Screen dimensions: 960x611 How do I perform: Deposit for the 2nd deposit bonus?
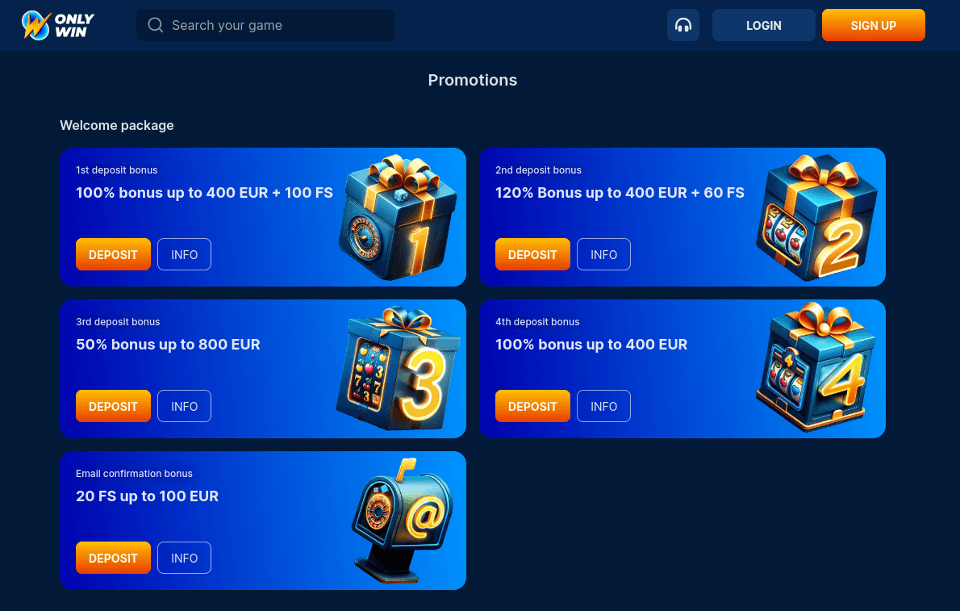pos(533,254)
